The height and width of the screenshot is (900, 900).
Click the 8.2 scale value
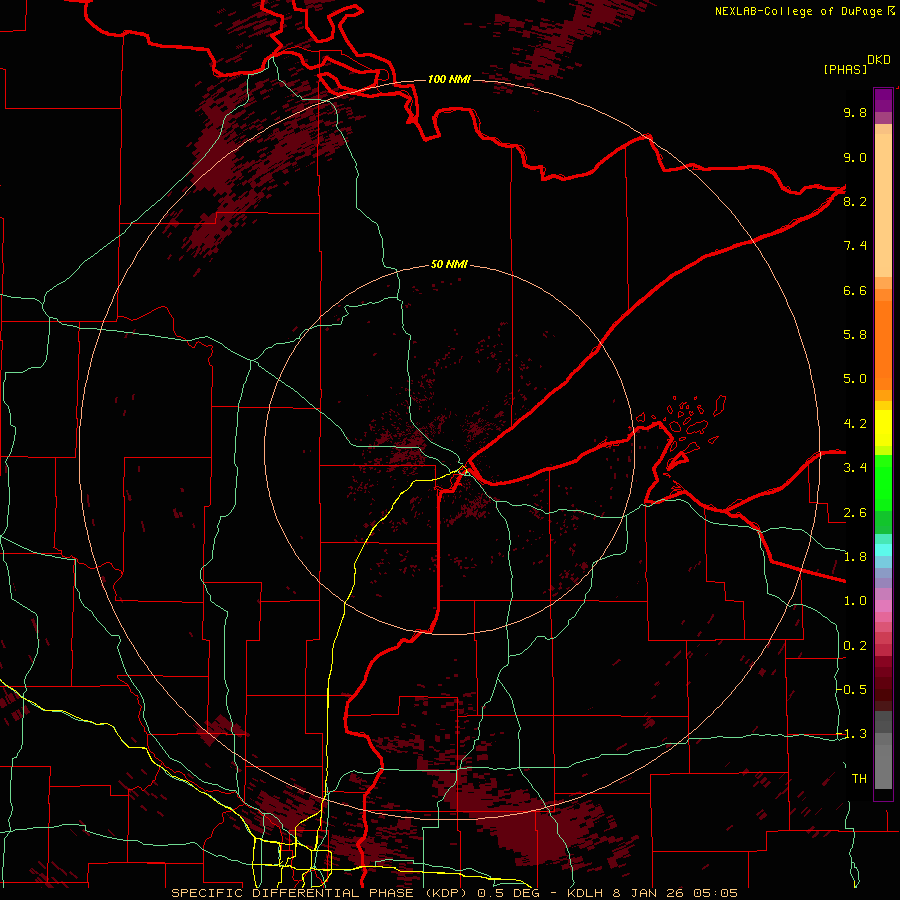coord(855,202)
